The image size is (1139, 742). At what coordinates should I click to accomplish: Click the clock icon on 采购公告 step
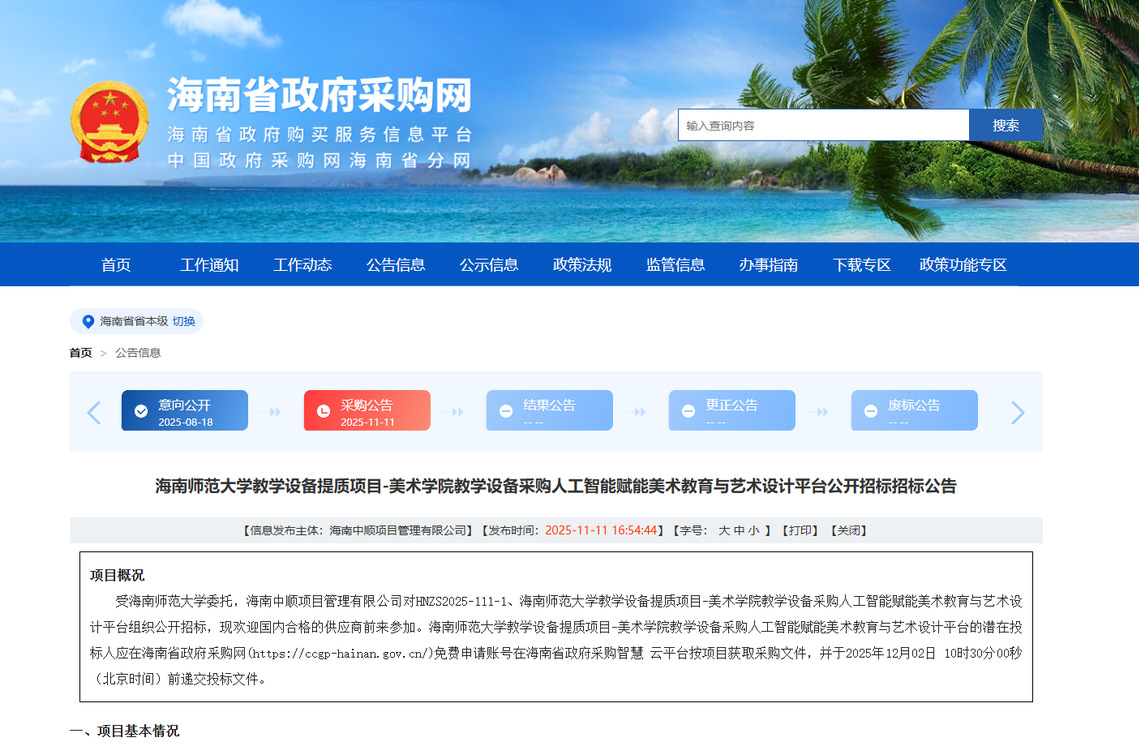[323, 411]
